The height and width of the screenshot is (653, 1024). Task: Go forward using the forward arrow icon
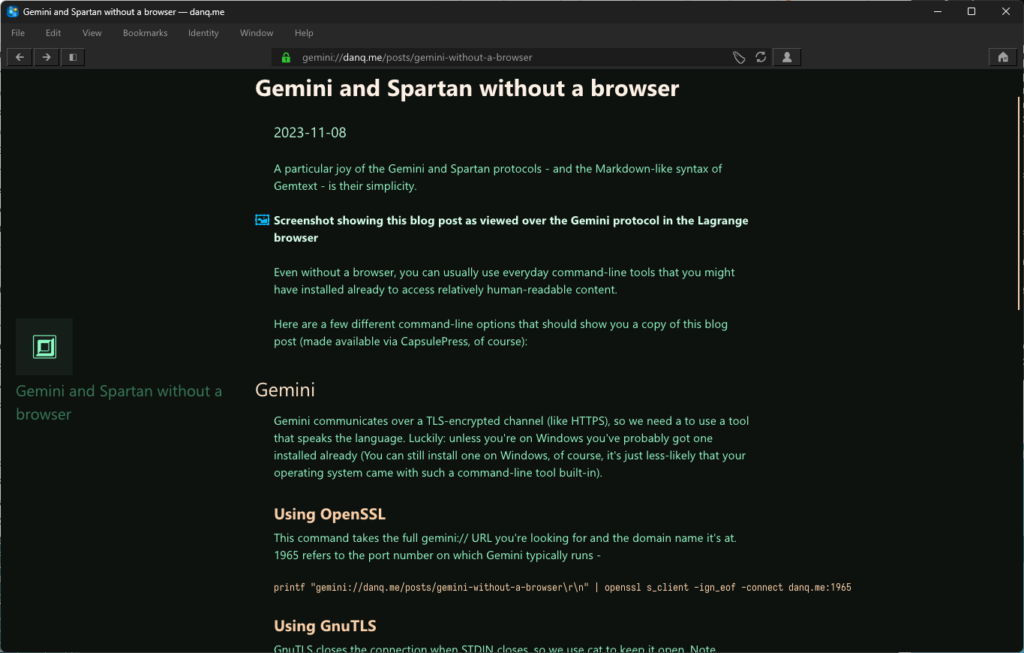45,57
